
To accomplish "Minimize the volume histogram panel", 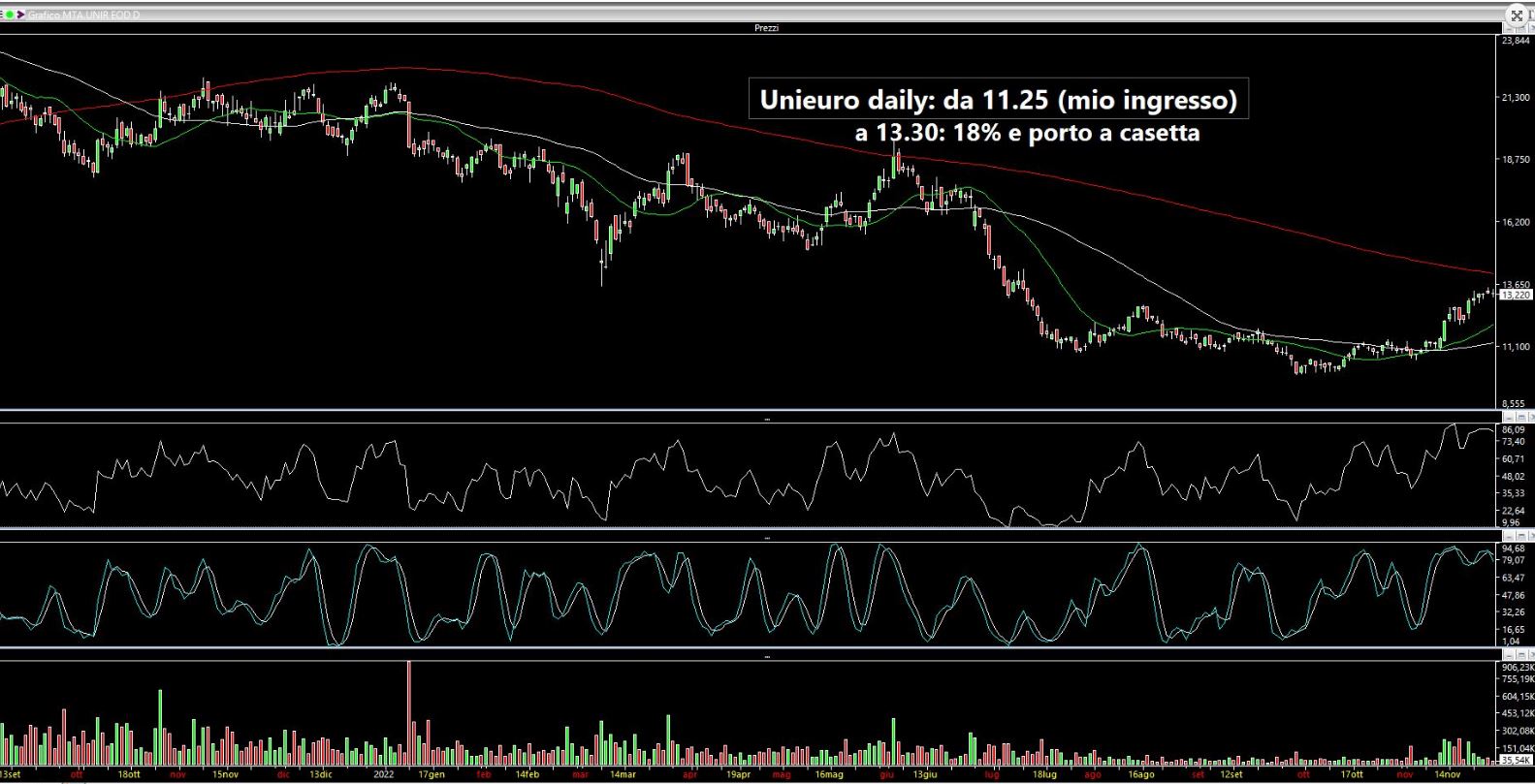I will coord(1509,655).
